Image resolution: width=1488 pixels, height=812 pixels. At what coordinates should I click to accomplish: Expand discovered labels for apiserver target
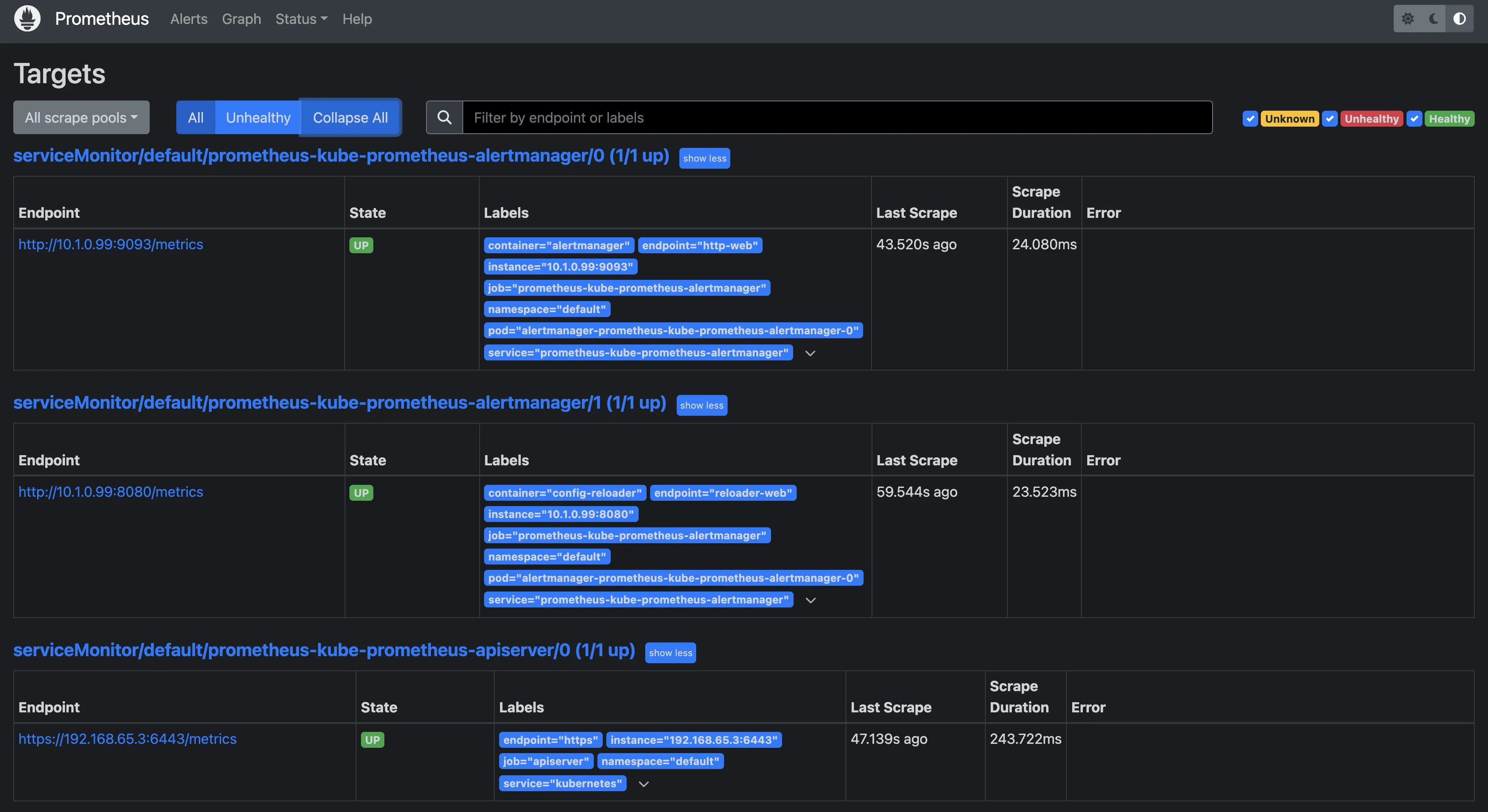point(643,784)
